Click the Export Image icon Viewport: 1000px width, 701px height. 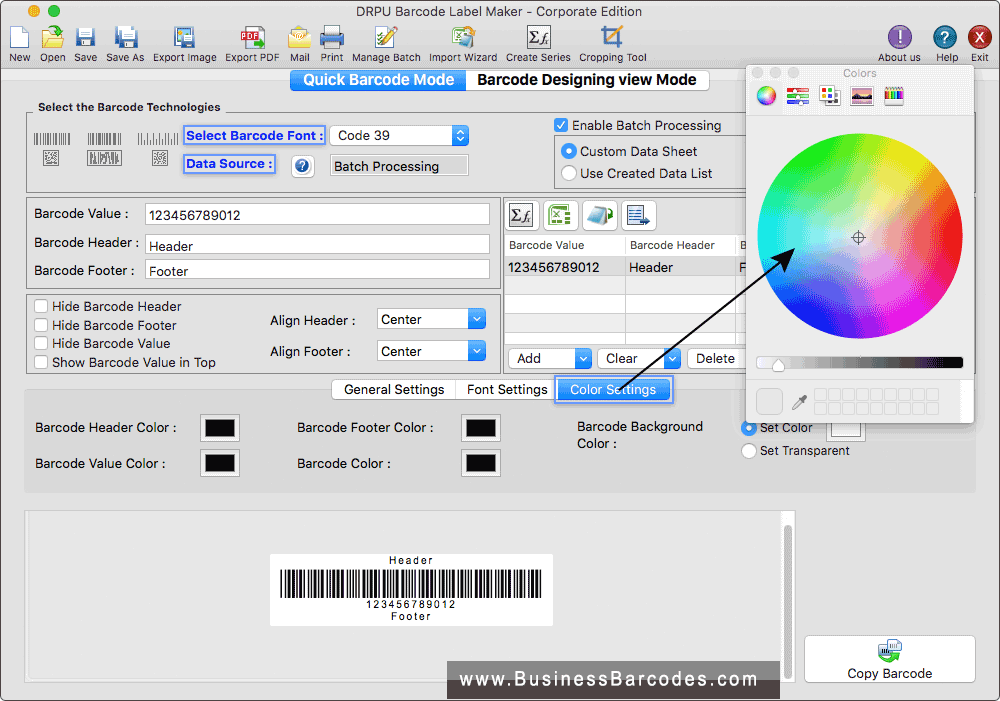184,38
